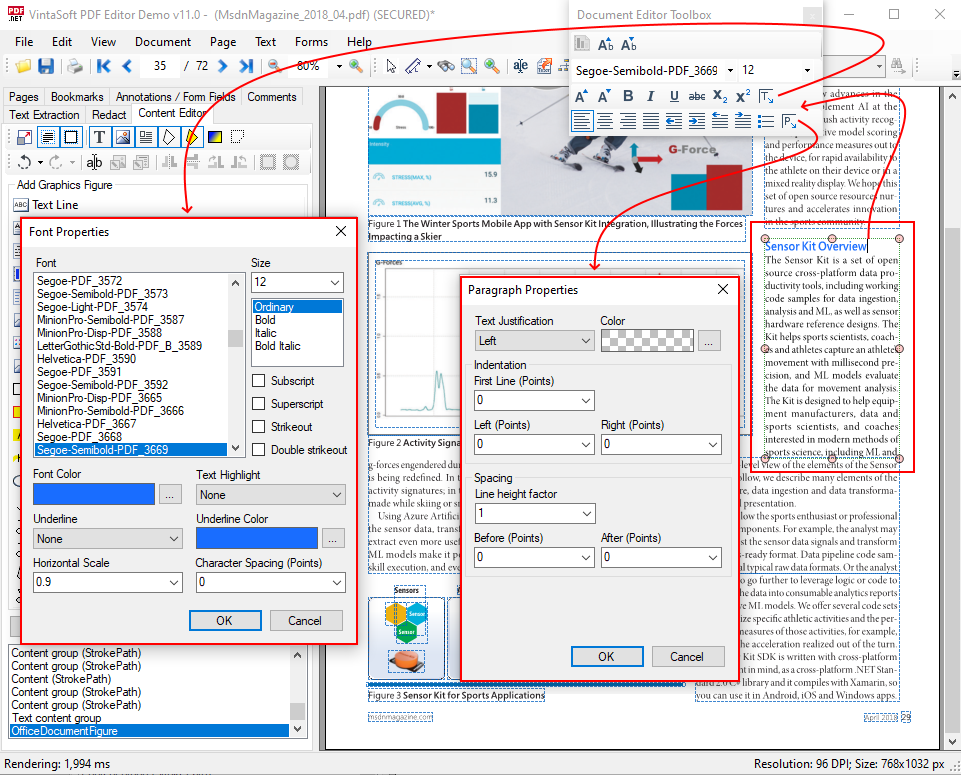Add a text box with the T tool
961x775 pixels.
(99, 137)
